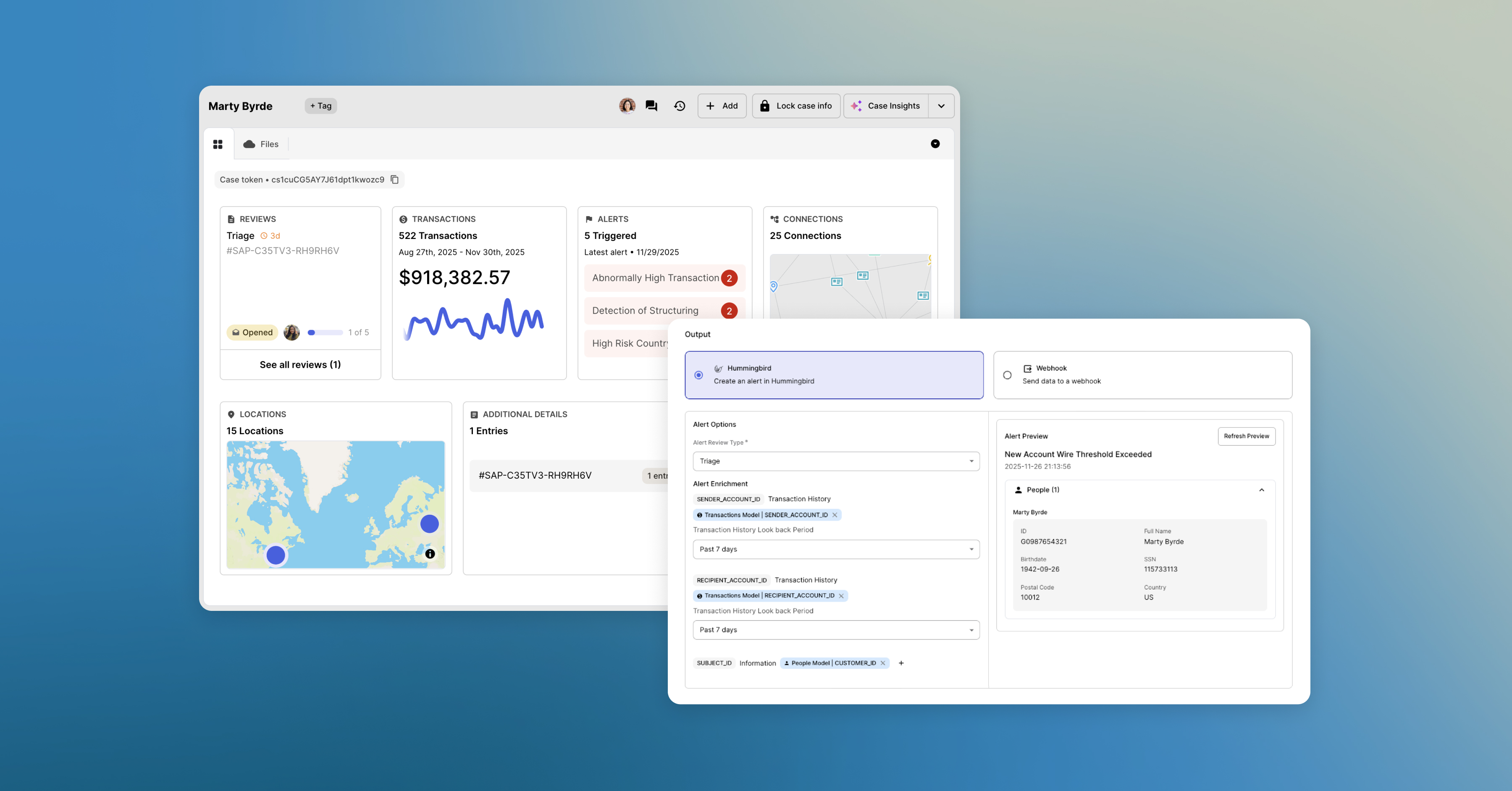
Task: Copy the case token to clipboard
Action: click(x=394, y=180)
